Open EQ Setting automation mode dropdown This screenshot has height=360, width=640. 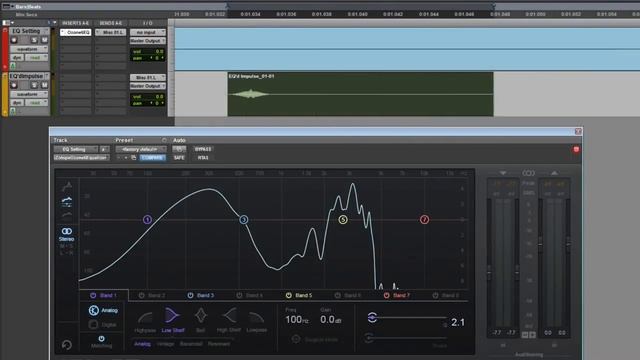coord(37,58)
